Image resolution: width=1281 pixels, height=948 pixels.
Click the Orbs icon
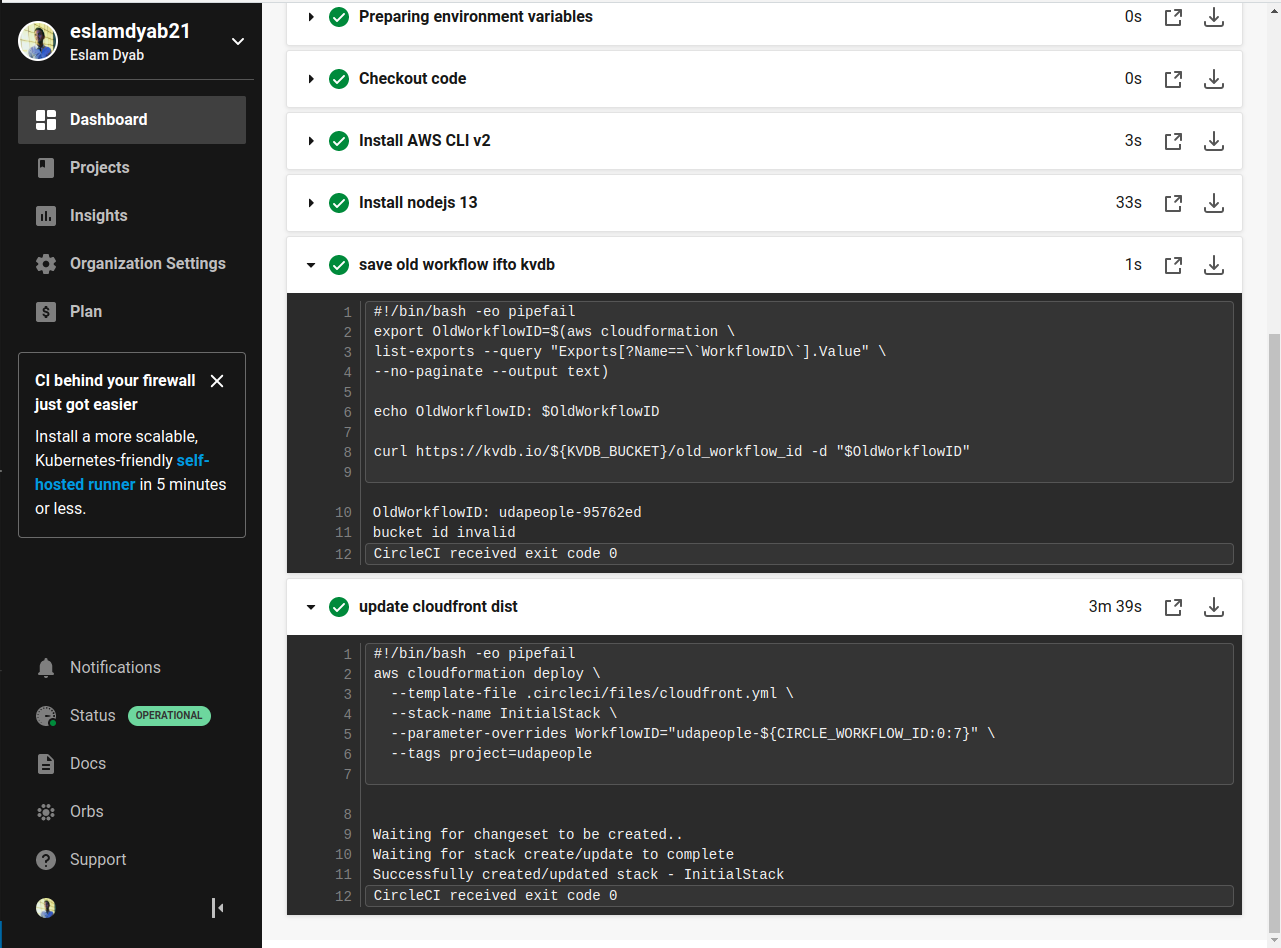46,812
